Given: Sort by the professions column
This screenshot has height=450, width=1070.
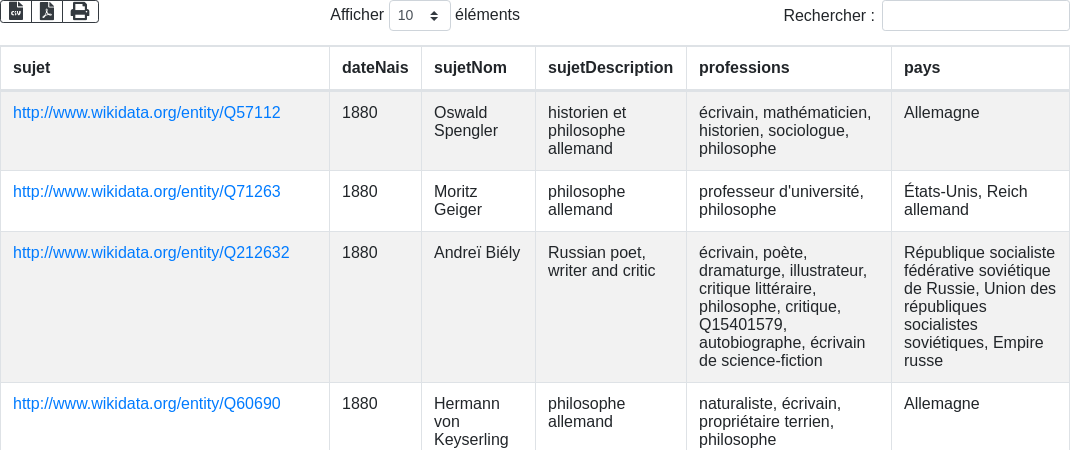Looking at the screenshot, I should (744, 68).
